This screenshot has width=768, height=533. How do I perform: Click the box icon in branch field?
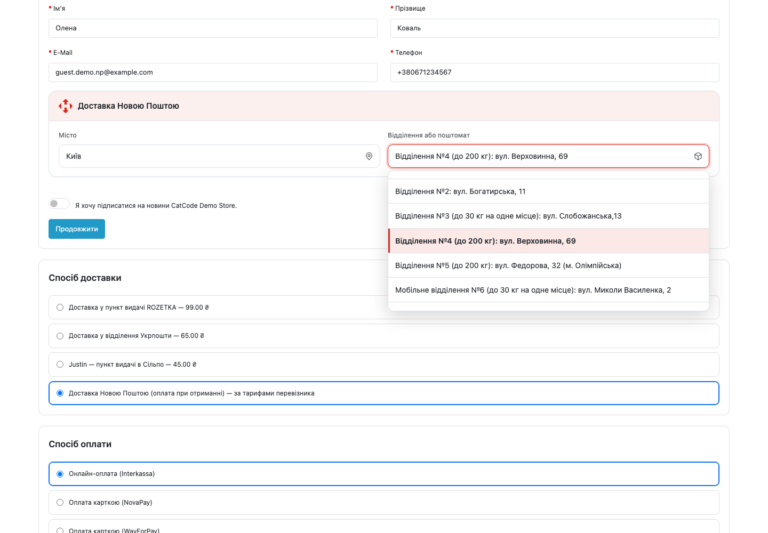pyautogui.click(x=698, y=156)
